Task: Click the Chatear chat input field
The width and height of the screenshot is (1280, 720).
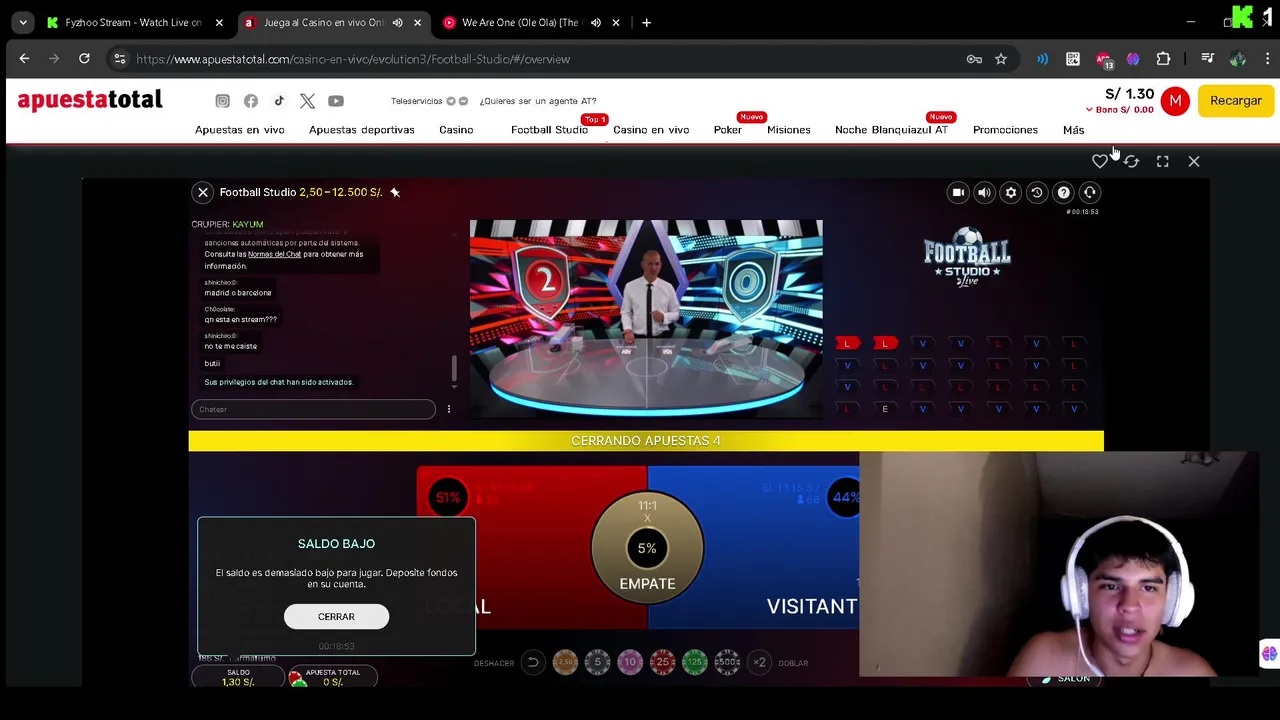Action: (x=313, y=409)
